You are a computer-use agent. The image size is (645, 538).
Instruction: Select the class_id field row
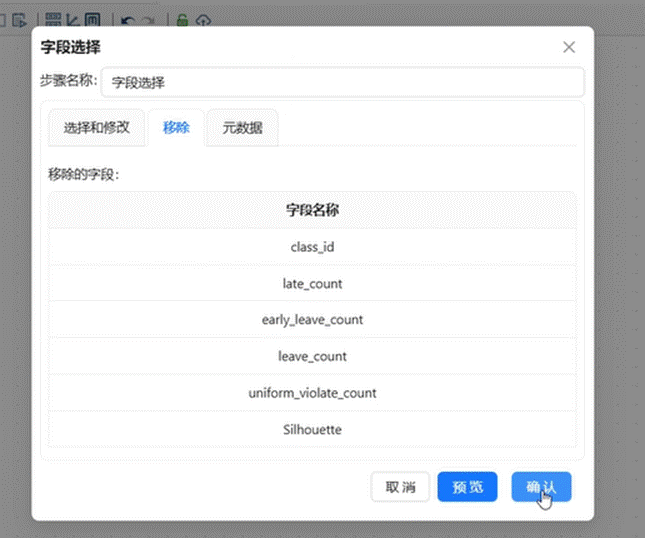[312, 247]
